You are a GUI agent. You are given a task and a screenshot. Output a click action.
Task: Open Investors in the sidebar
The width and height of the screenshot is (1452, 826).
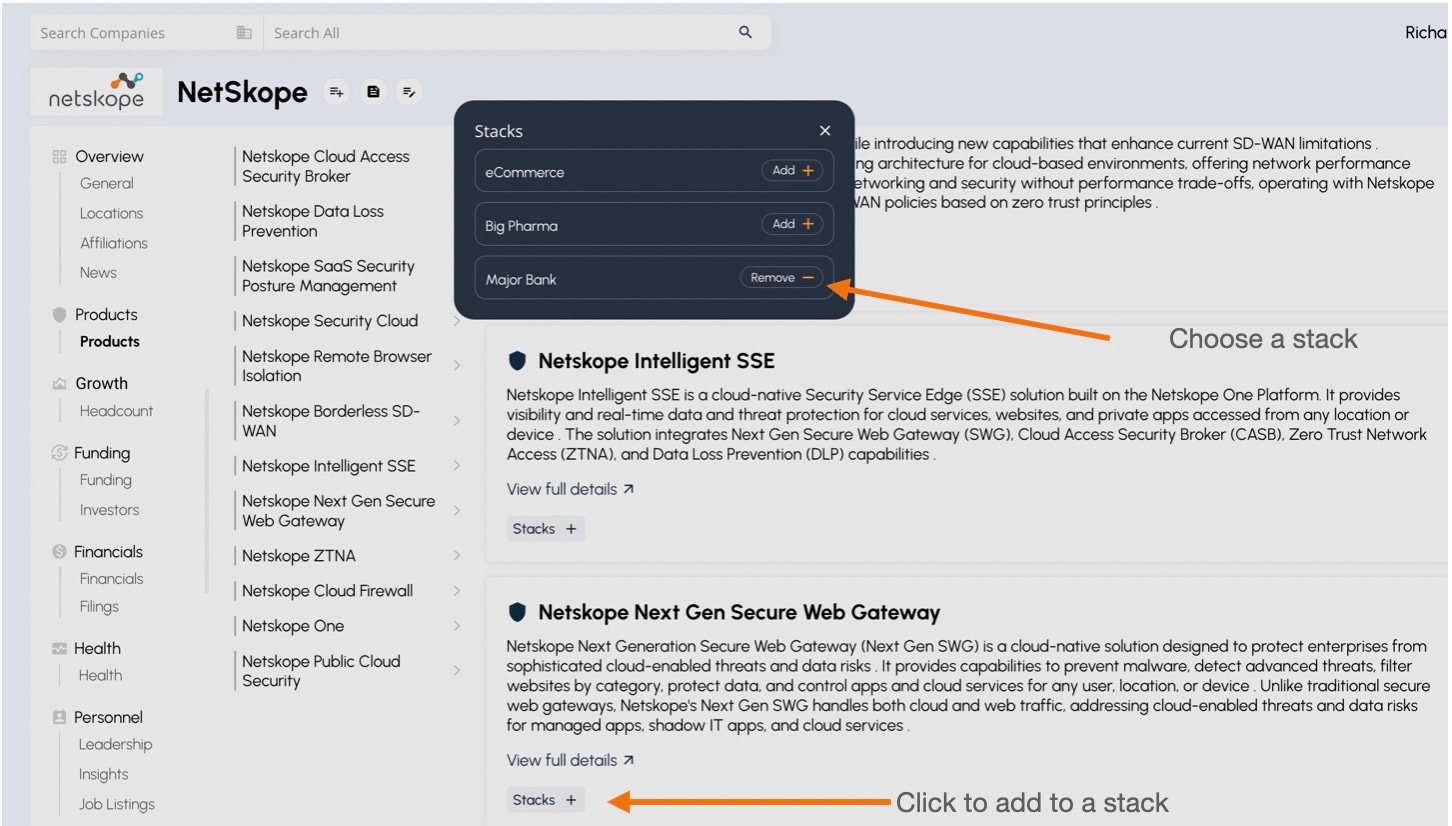(x=110, y=510)
